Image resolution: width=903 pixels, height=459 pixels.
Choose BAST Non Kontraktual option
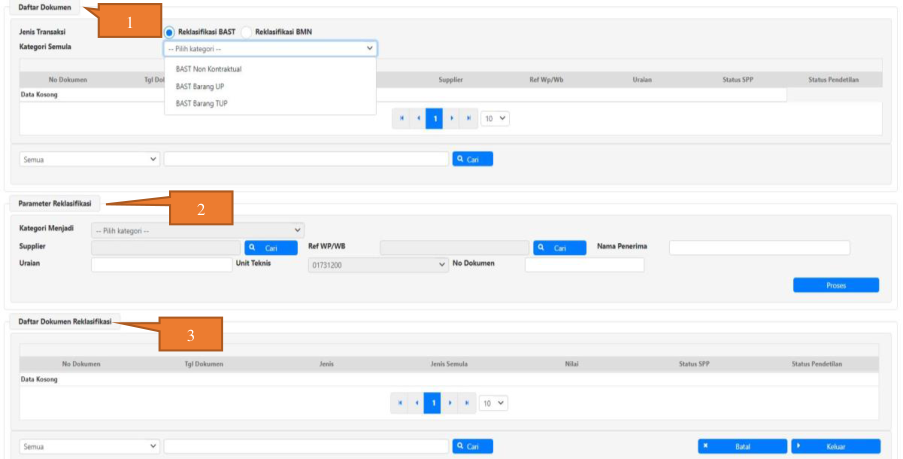(209, 69)
